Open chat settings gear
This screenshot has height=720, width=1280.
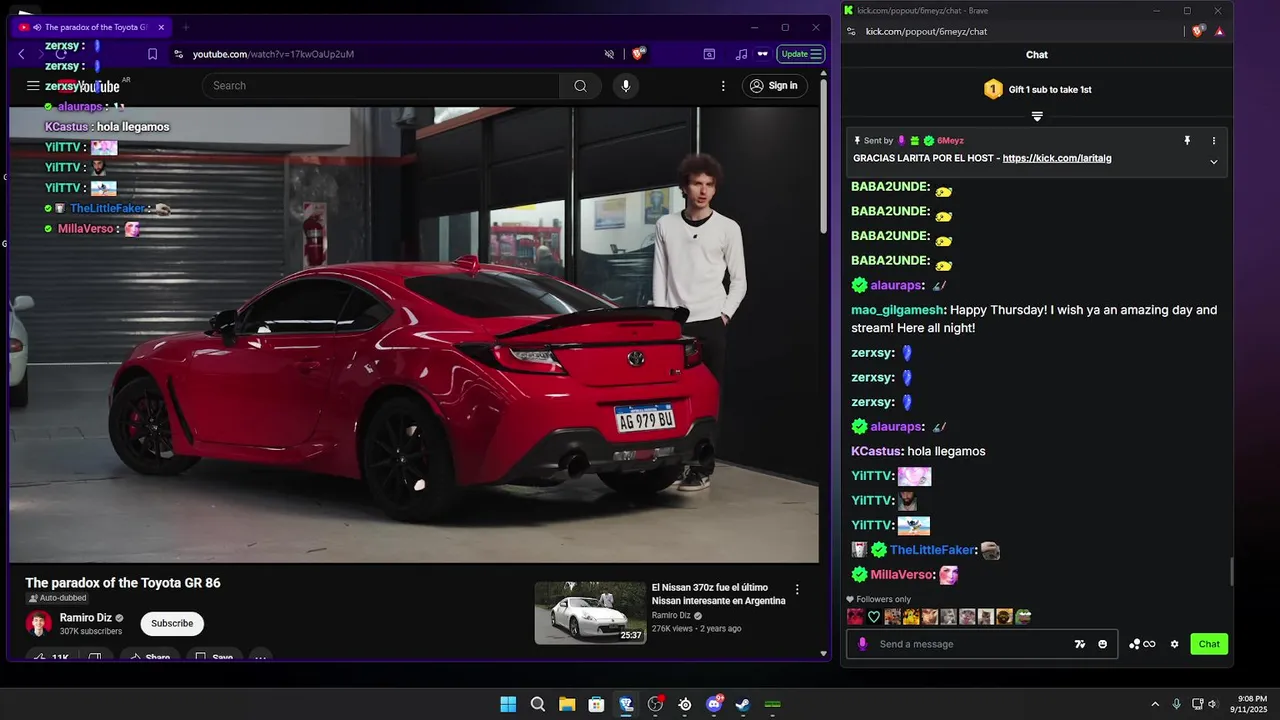(1175, 644)
